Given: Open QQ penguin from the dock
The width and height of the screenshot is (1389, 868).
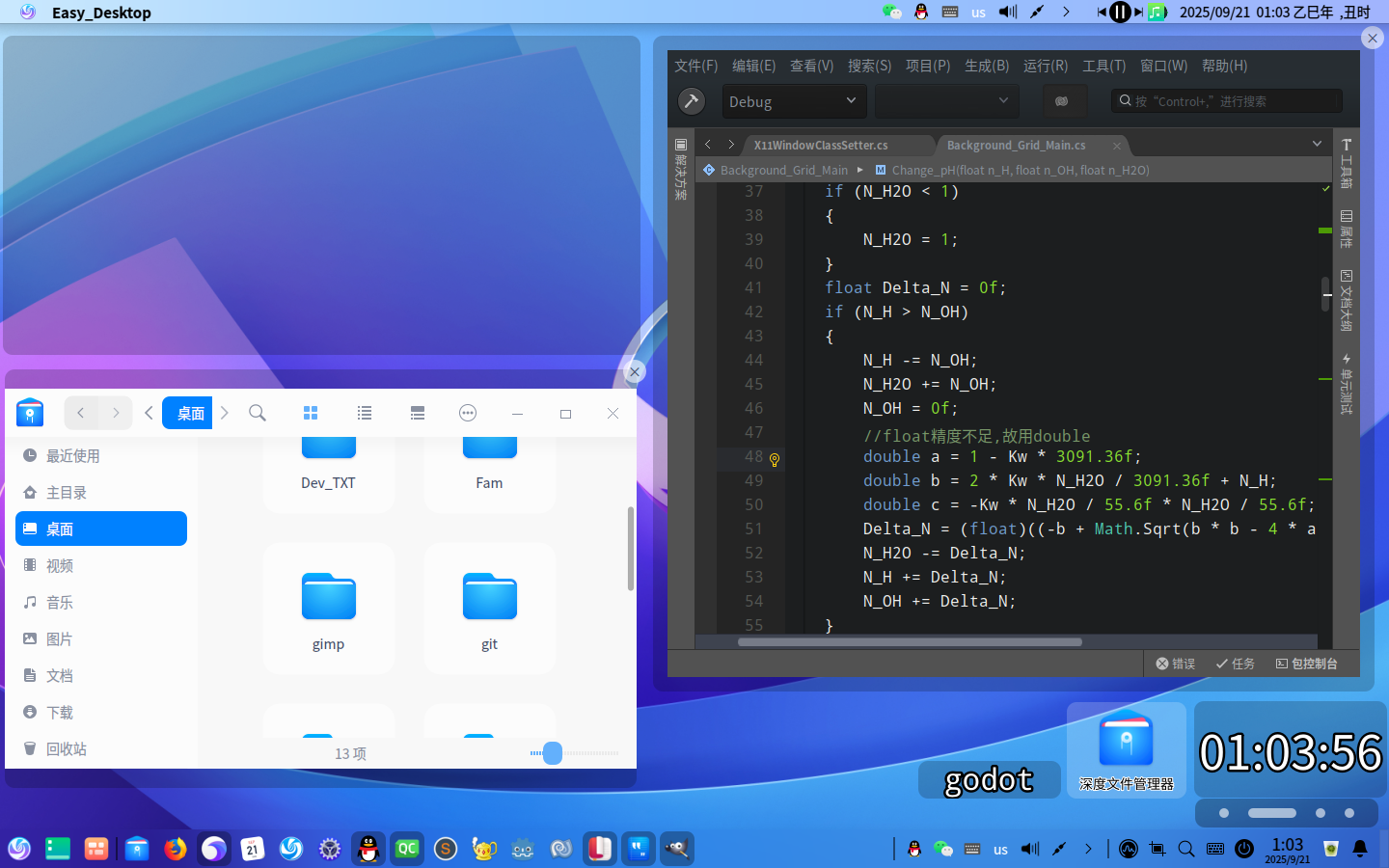Looking at the screenshot, I should tap(368, 849).
